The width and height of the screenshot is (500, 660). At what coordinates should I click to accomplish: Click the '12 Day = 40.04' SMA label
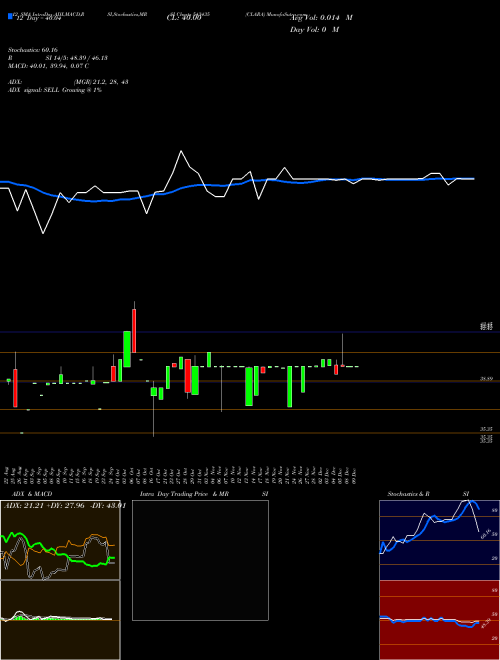tap(39, 19)
